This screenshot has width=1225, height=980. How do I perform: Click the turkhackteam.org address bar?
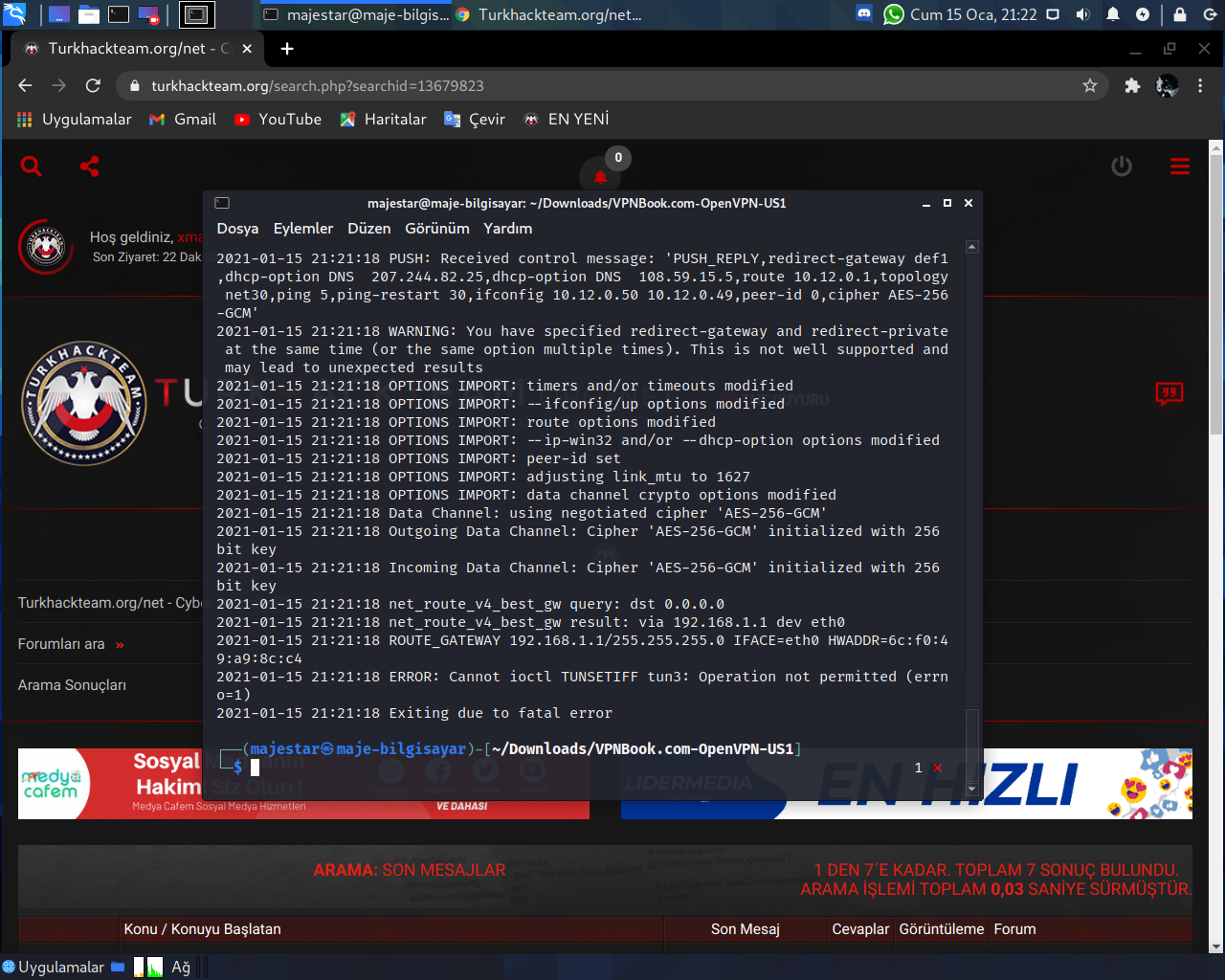[x=612, y=85]
